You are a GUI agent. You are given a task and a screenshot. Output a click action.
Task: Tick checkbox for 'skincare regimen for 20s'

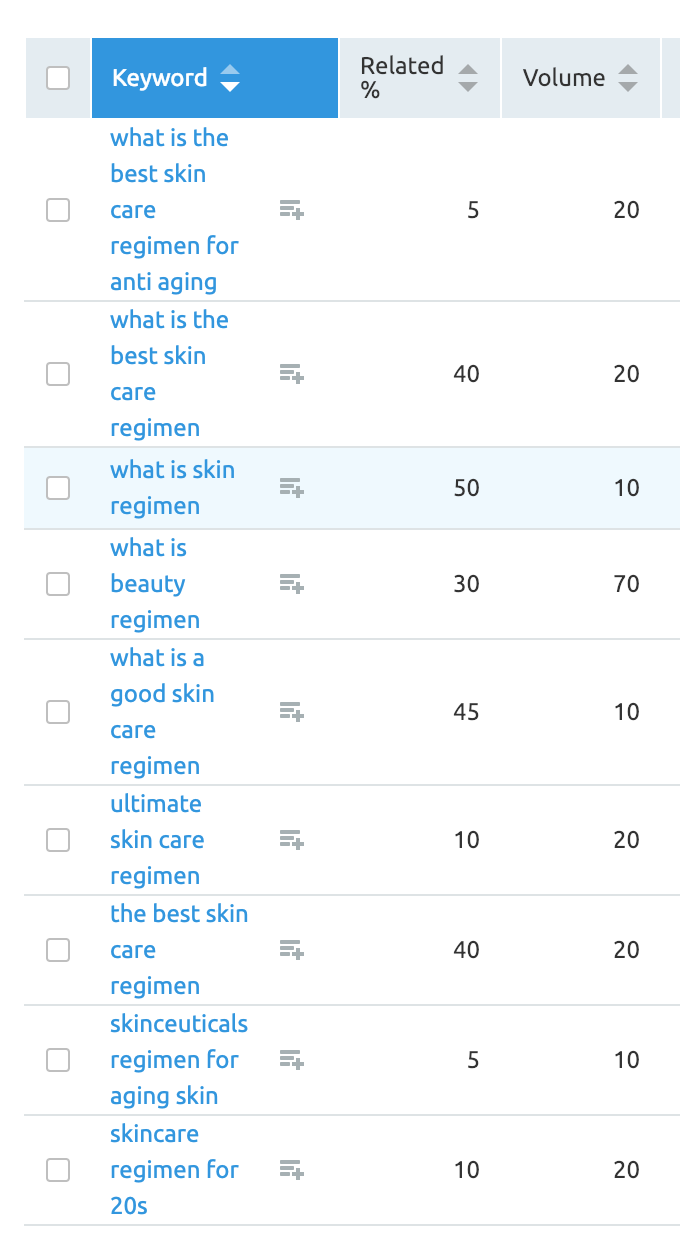coord(58,1170)
